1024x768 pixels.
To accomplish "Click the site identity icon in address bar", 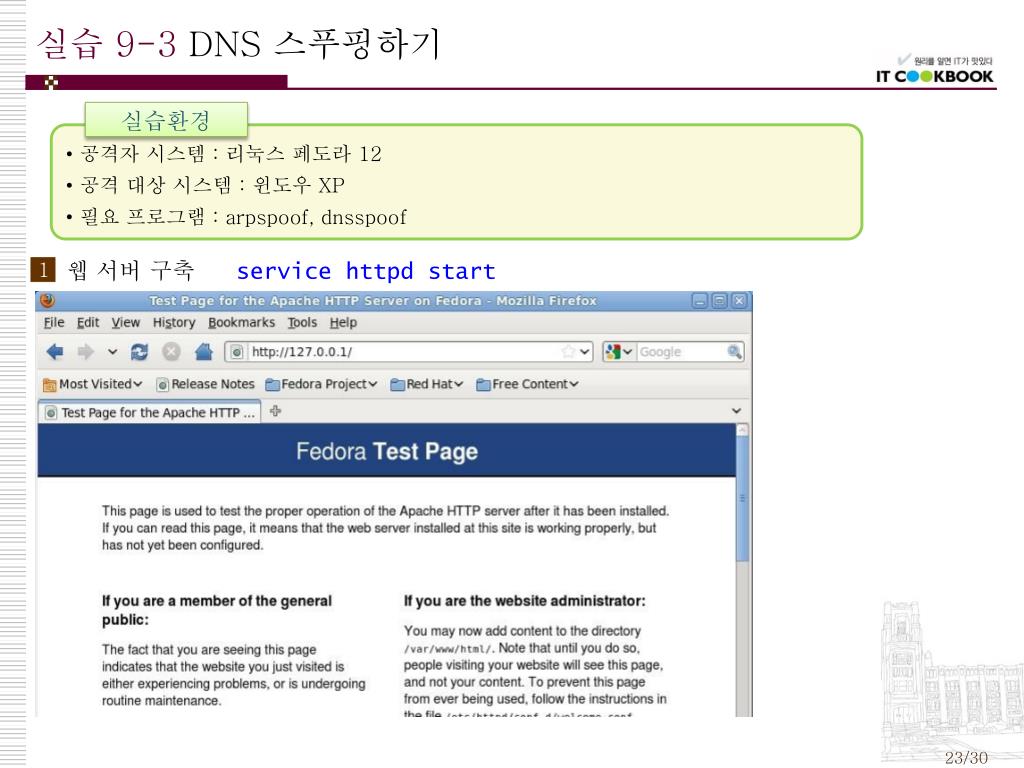I will tap(236, 352).
